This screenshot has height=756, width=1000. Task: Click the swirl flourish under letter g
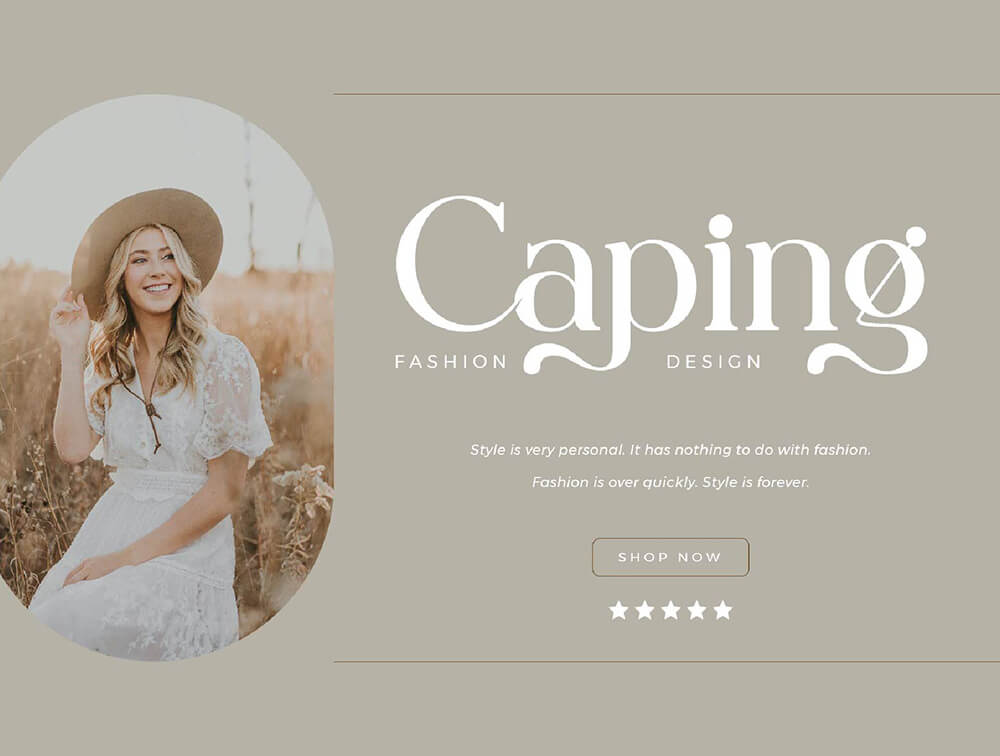tap(867, 359)
